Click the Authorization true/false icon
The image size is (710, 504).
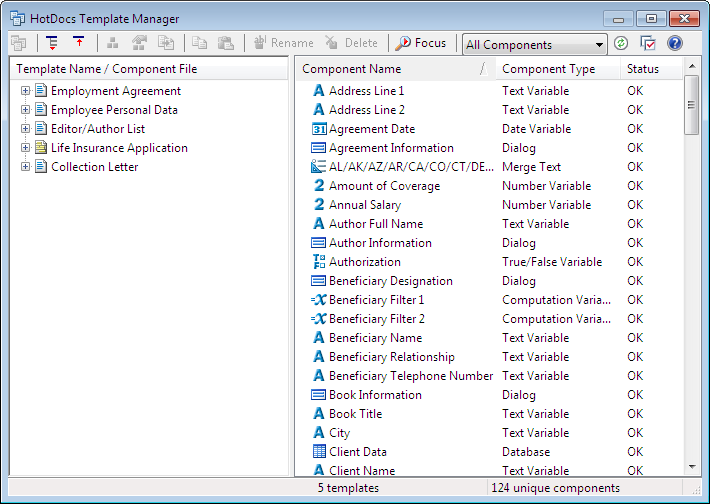click(319, 262)
